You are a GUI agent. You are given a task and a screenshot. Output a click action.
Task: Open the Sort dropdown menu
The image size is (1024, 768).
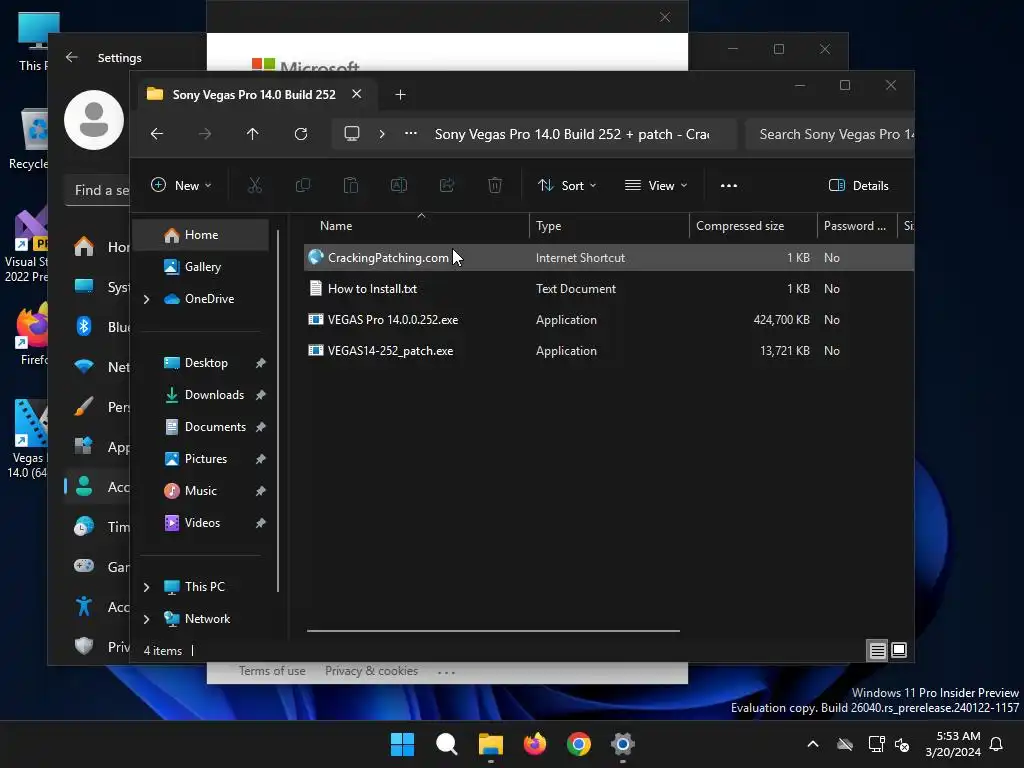coord(567,185)
